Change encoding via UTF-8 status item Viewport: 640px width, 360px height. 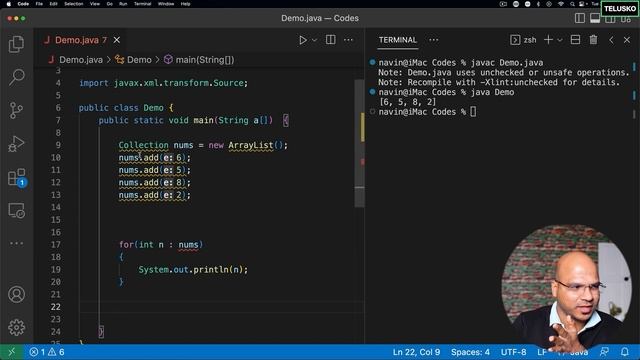[513, 352]
